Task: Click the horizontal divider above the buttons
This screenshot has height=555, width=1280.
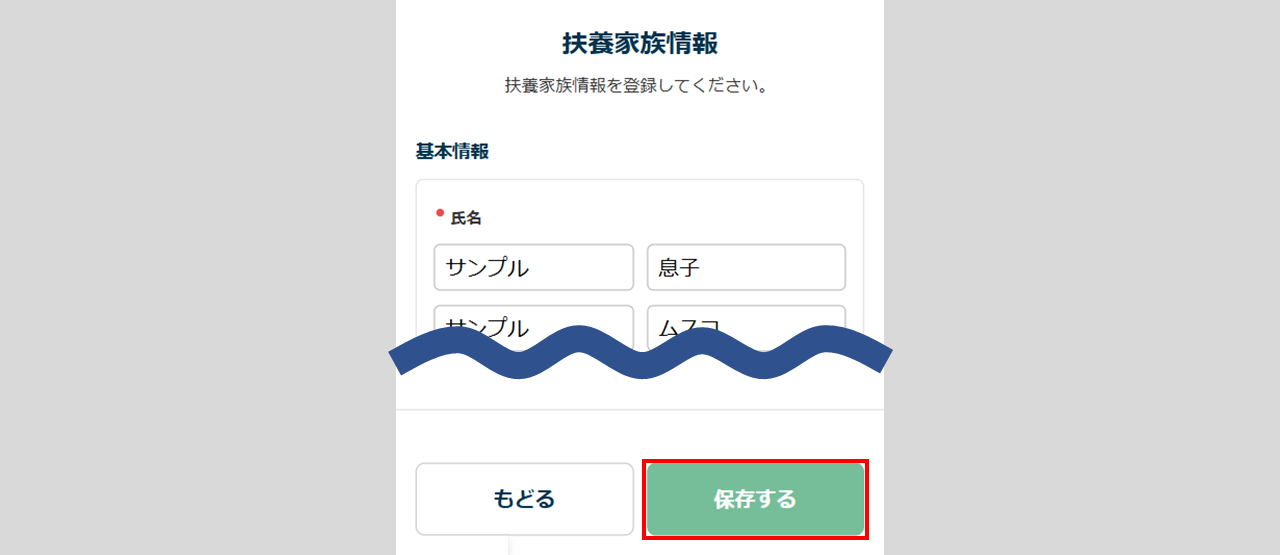Action: 640,410
